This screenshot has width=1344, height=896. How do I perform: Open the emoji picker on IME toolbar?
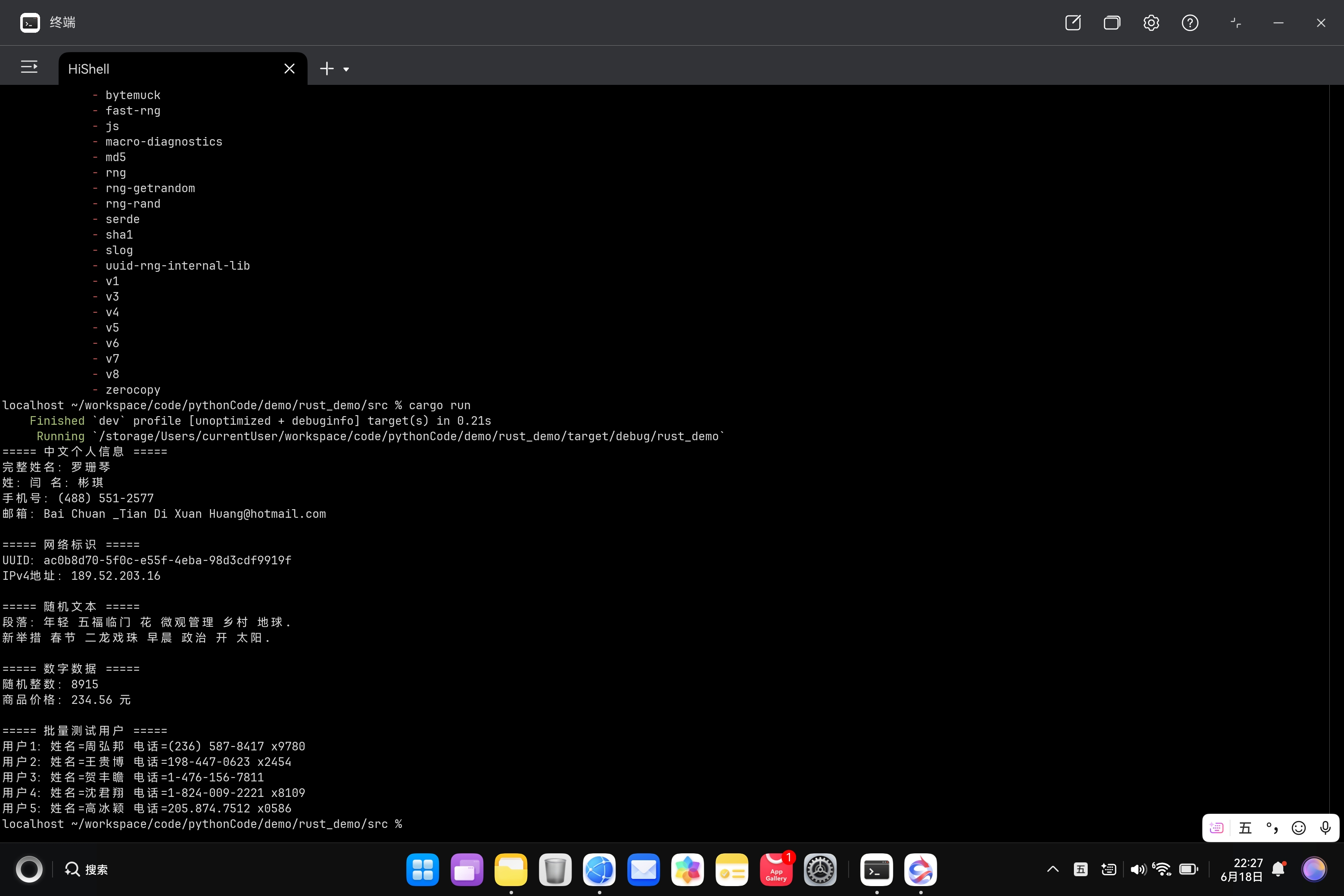(1299, 828)
